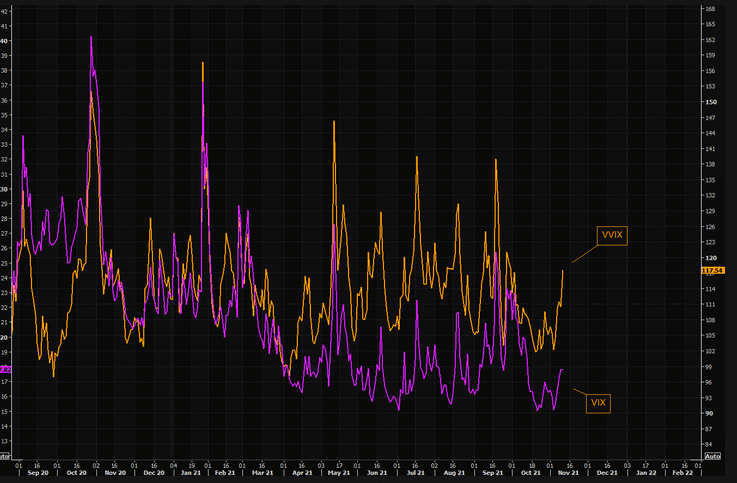Click the purple VIX last-value tag on left axis
Viewport: 737px width, 483px height.
click(6, 369)
